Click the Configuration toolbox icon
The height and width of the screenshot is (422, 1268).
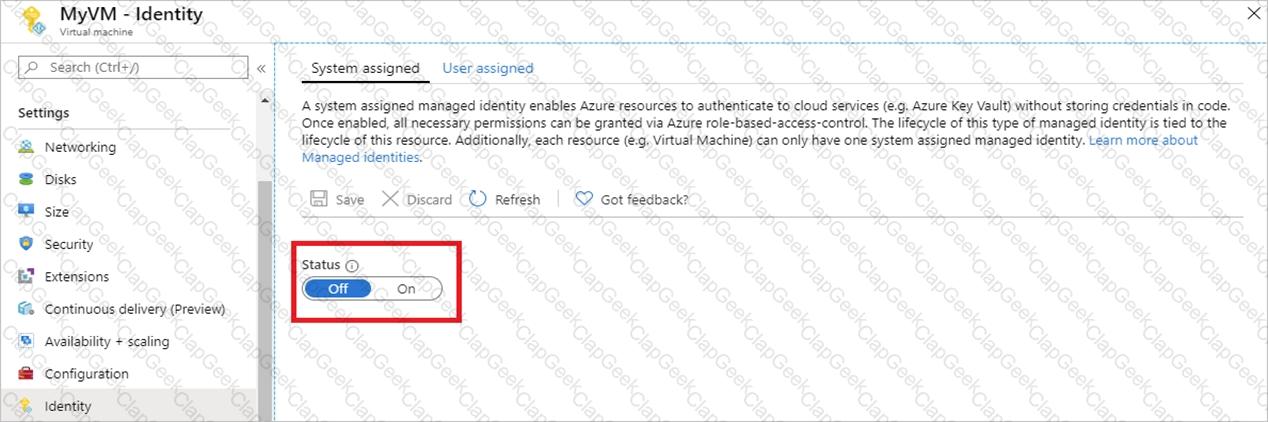point(26,374)
